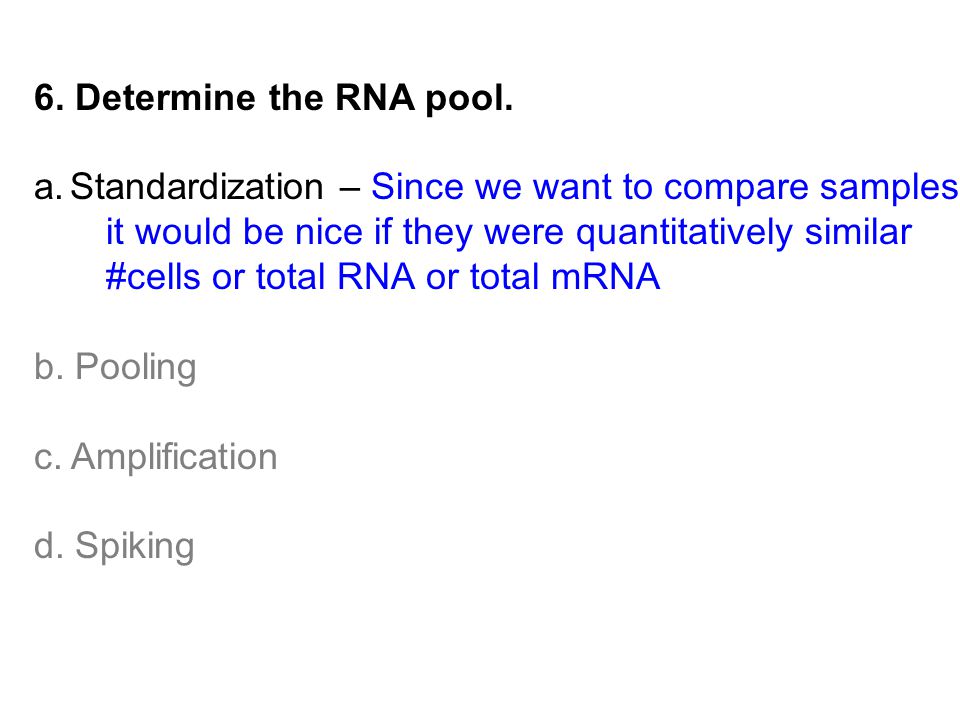
Task: Select the word 'quantitatively' in the blue text
Action: (x=684, y=233)
